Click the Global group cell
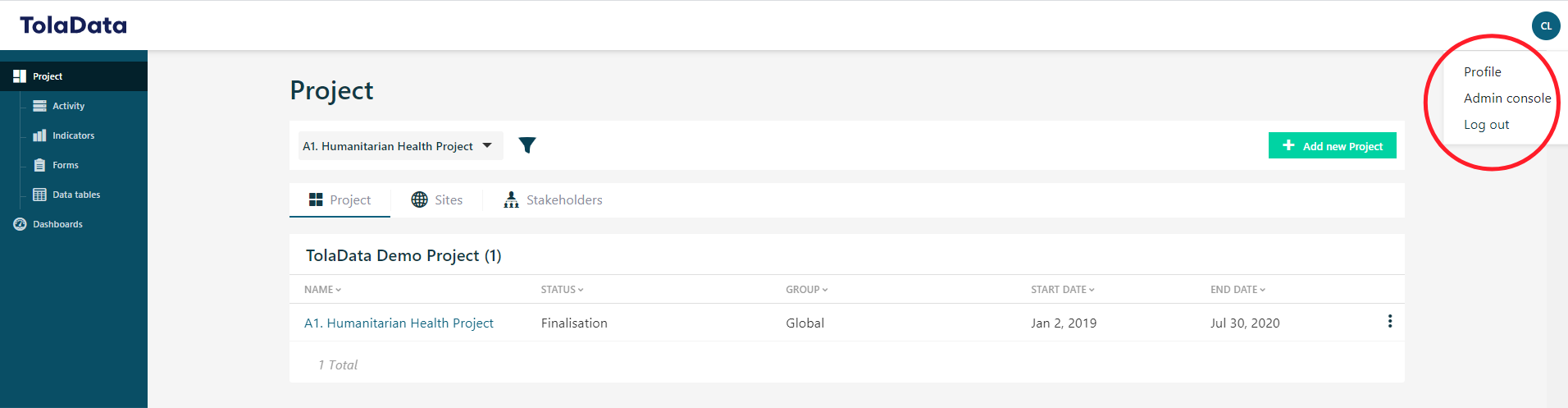 pos(805,323)
